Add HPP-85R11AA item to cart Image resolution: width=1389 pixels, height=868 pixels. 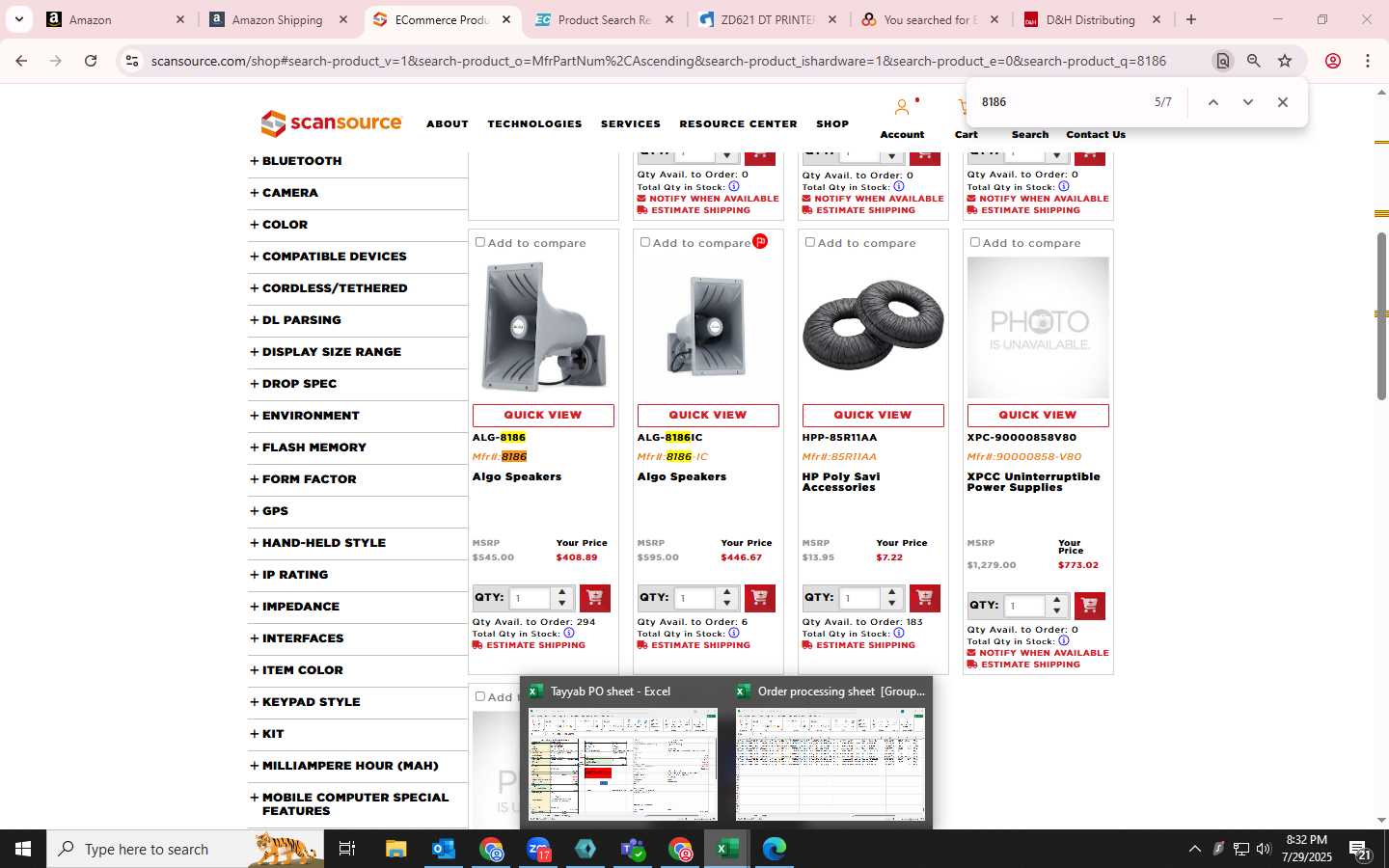click(x=924, y=598)
